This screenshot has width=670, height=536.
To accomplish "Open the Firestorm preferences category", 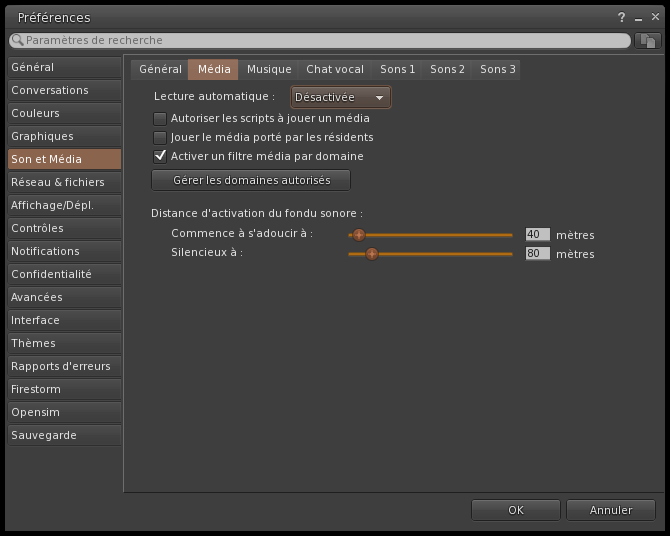I will tap(64, 389).
